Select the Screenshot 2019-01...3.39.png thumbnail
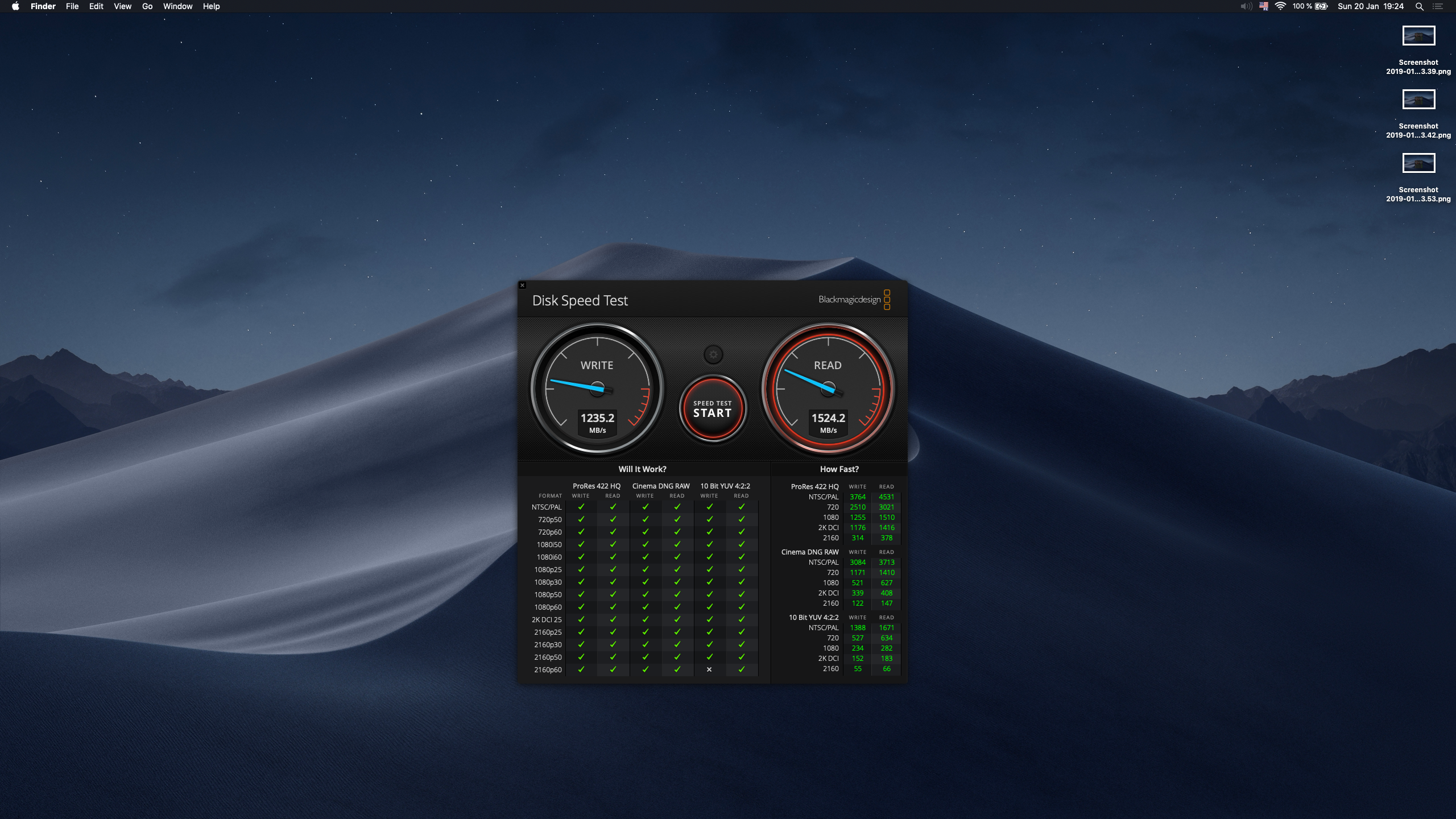This screenshot has height=819, width=1456. 1418,36
